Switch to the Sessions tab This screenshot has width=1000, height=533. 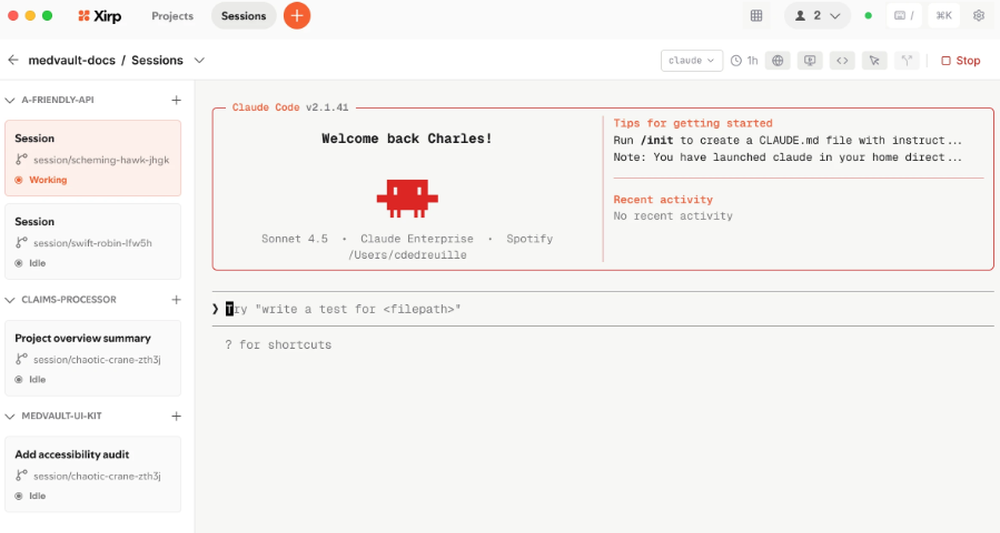pos(244,16)
